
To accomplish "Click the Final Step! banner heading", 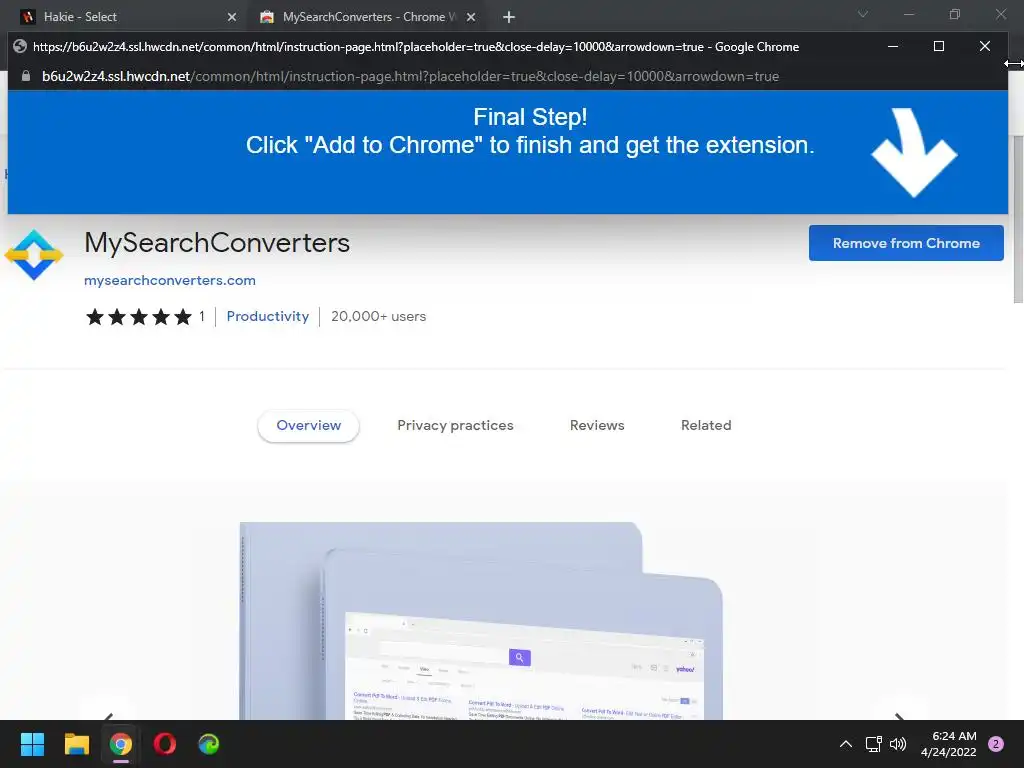I will click(530, 117).
